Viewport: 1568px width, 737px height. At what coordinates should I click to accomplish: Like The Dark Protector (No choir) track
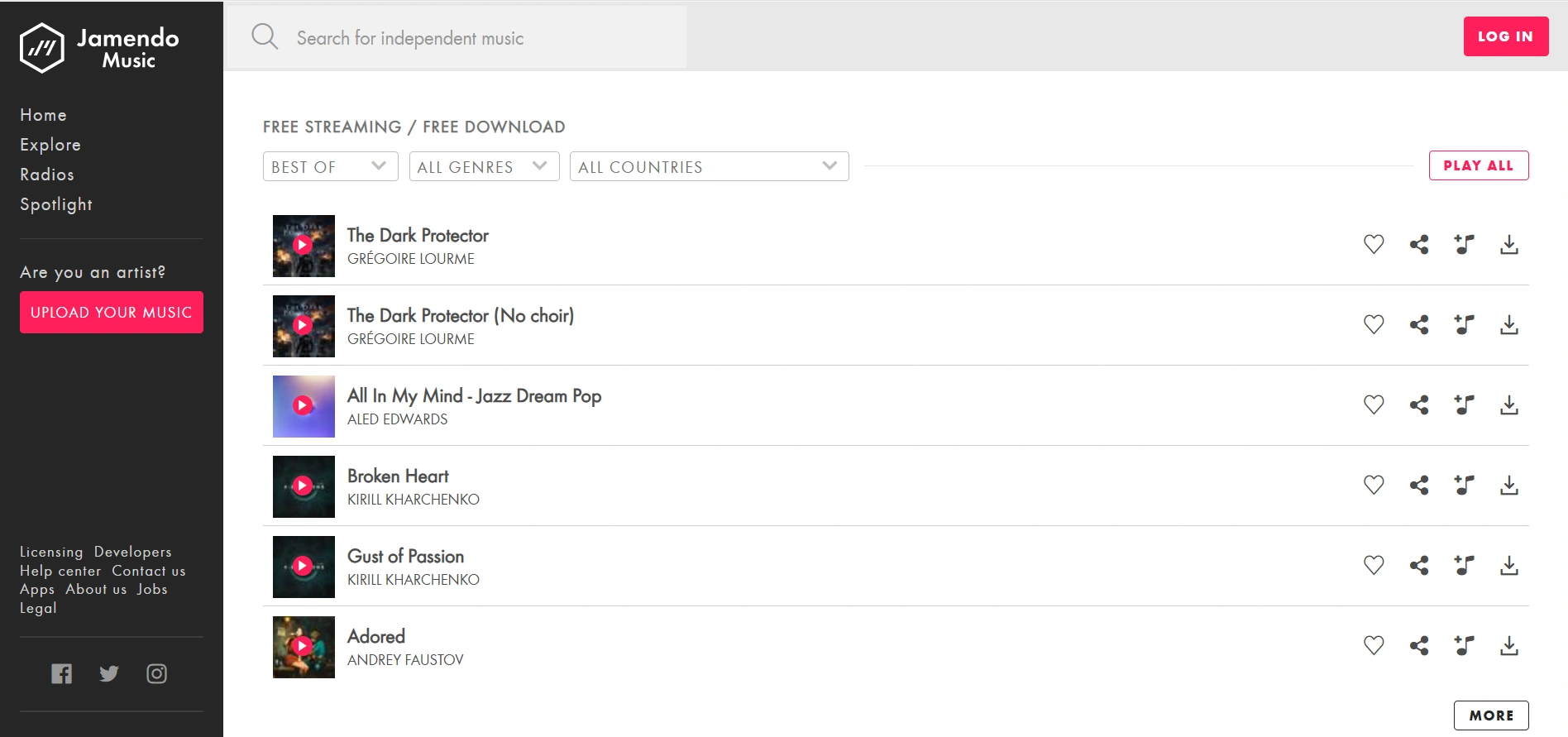(1374, 325)
